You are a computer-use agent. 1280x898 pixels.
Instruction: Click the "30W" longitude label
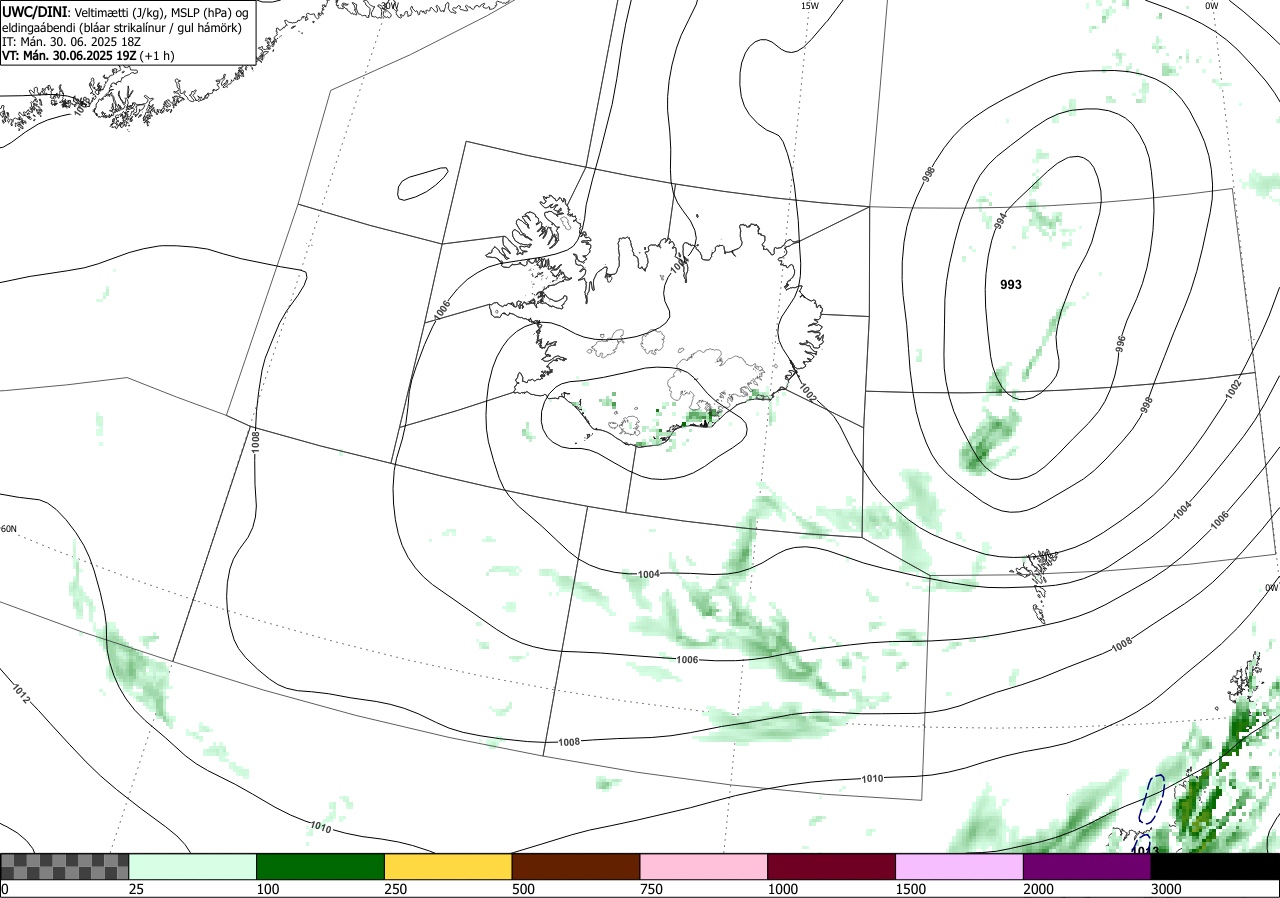point(388,6)
